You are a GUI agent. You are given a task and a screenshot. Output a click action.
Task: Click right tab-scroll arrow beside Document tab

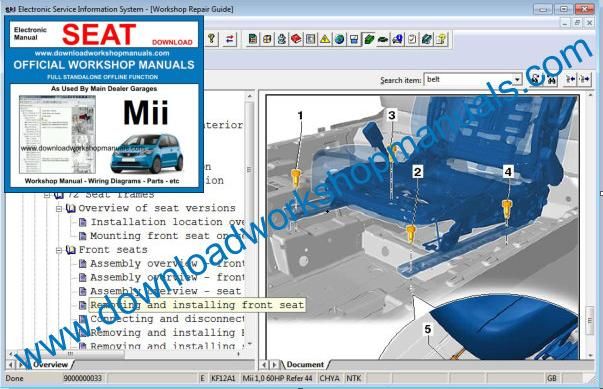pos(274,364)
